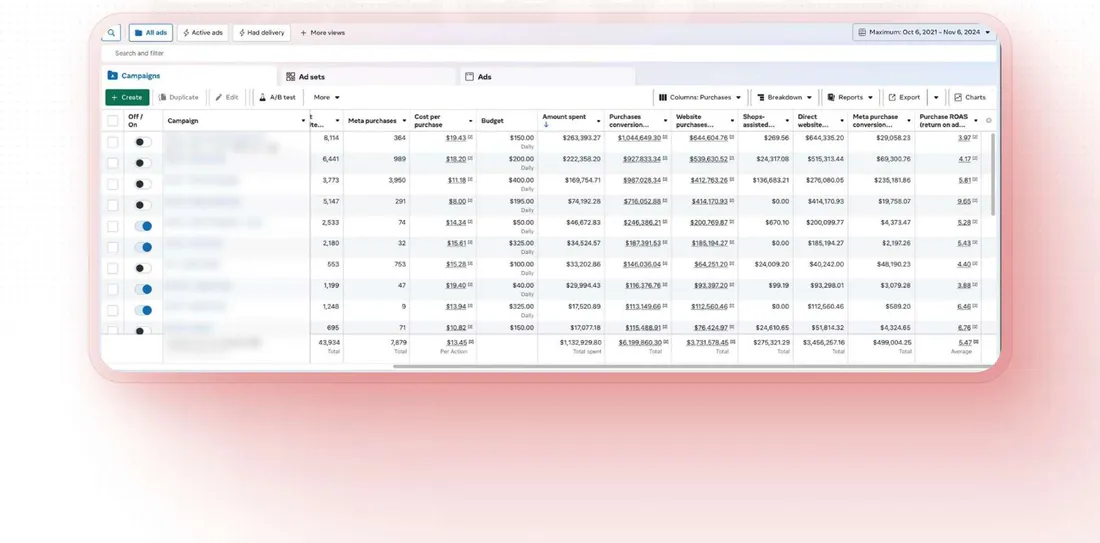Check the row with $33,202.86 spent

pos(112,268)
